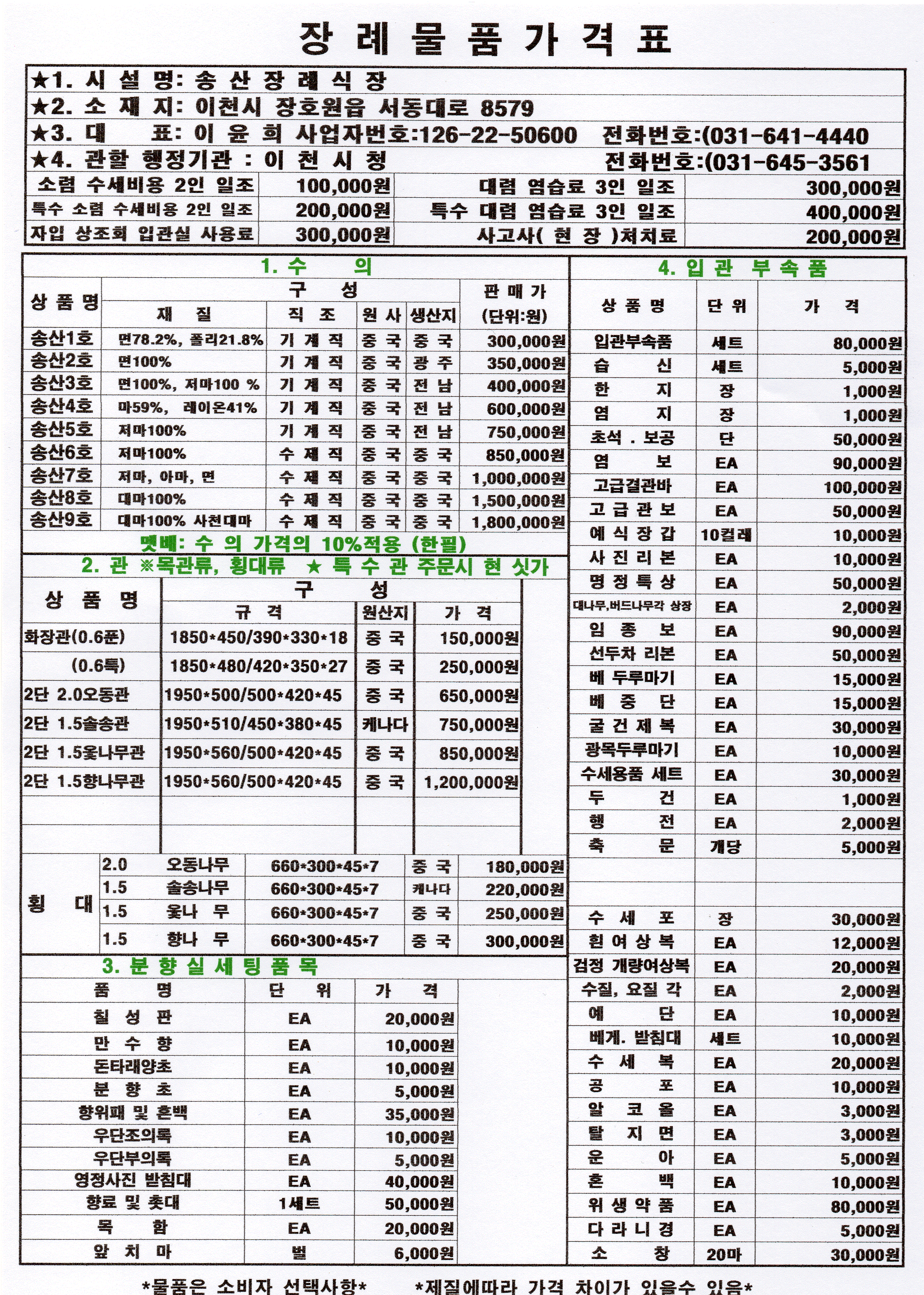Select item 수세용품 세트
924x1295 pixels.
tap(632, 774)
